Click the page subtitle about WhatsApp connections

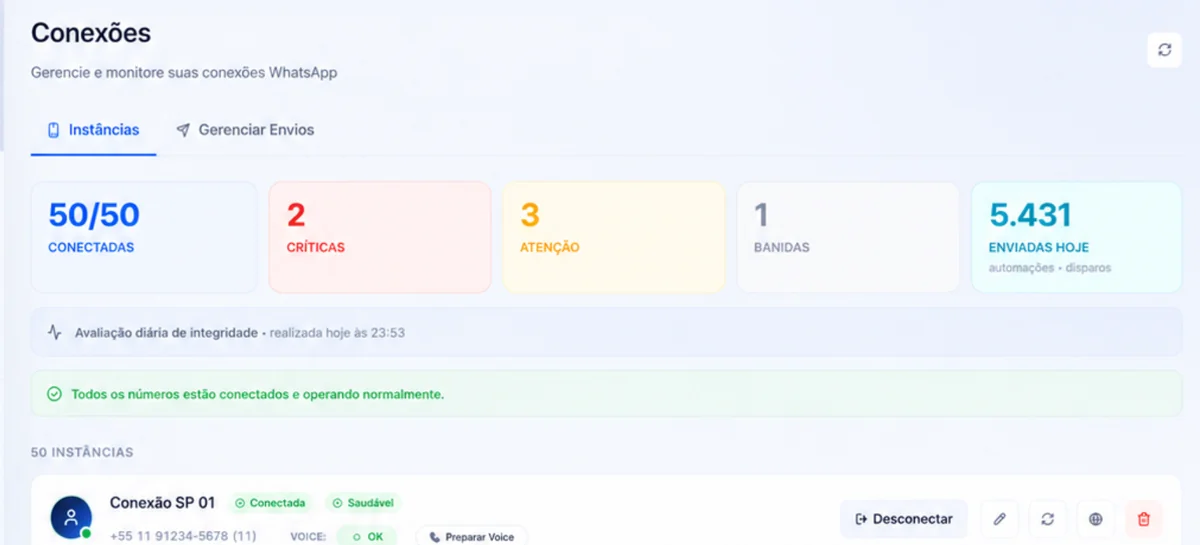[x=184, y=72]
